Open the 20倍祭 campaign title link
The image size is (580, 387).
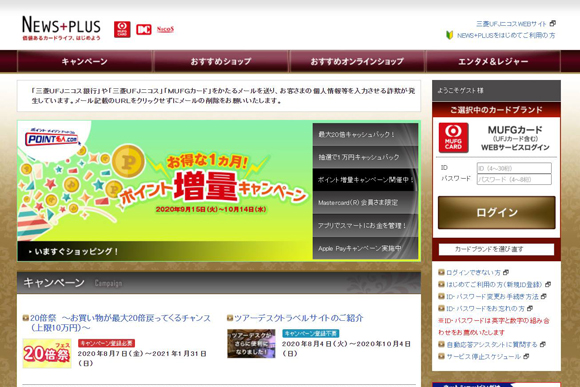[x=120, y=323]
